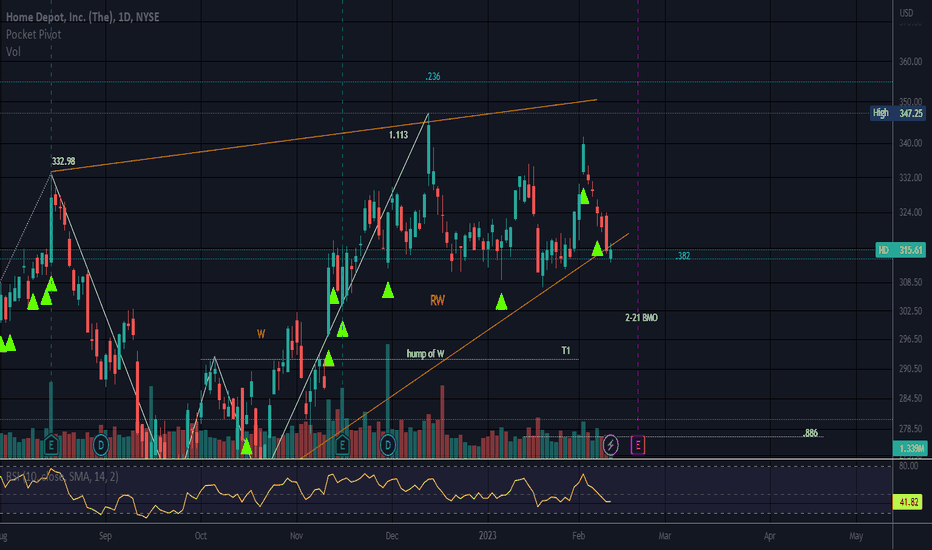Select the green triangle at October low
The image size is (932, 550).
(247, 447)
